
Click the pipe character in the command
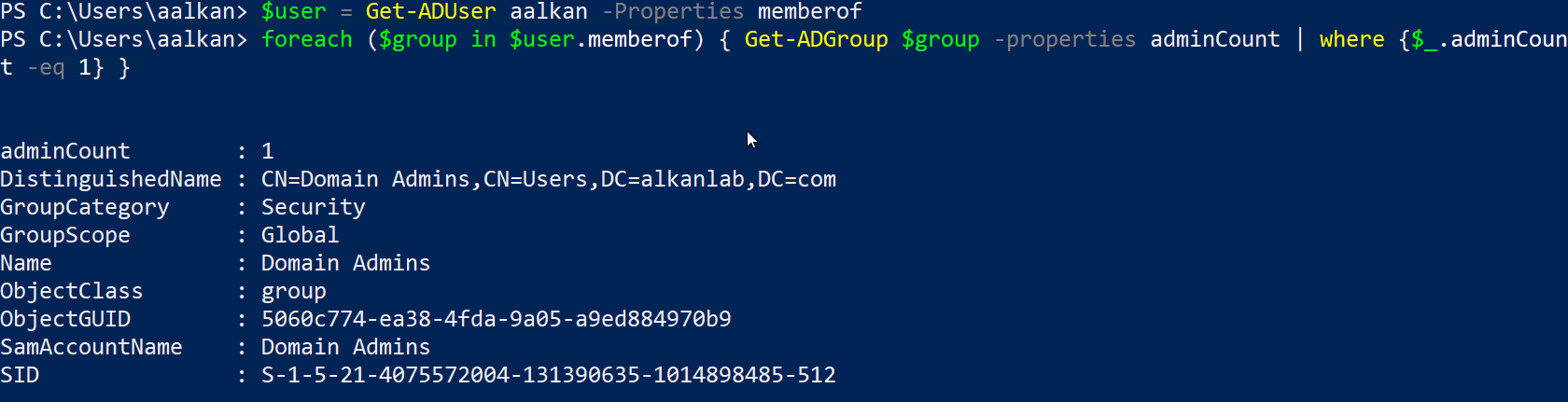point(1299,39)
